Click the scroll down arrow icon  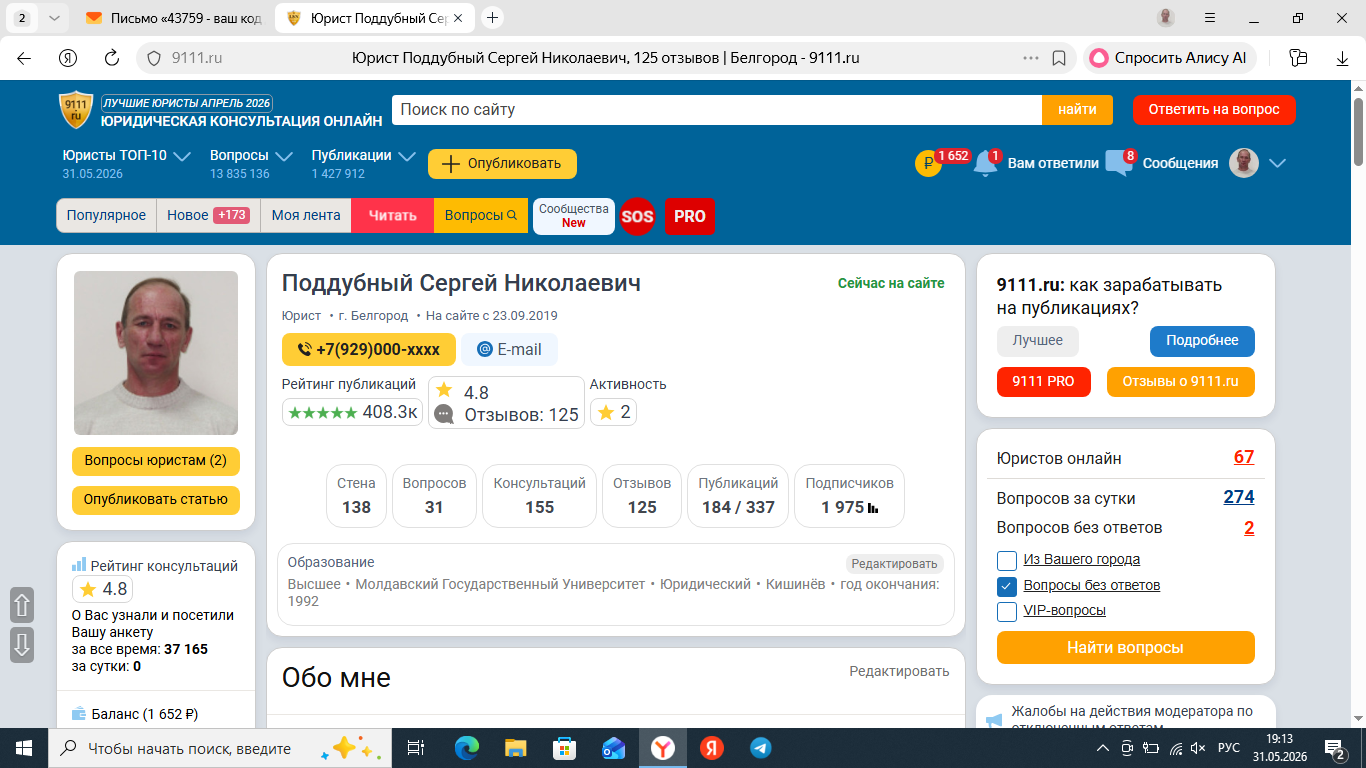coord(22,644)
